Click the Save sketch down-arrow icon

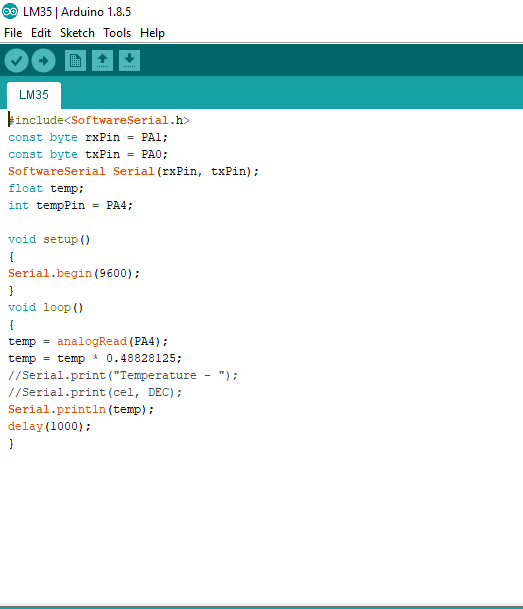(129, 61)
